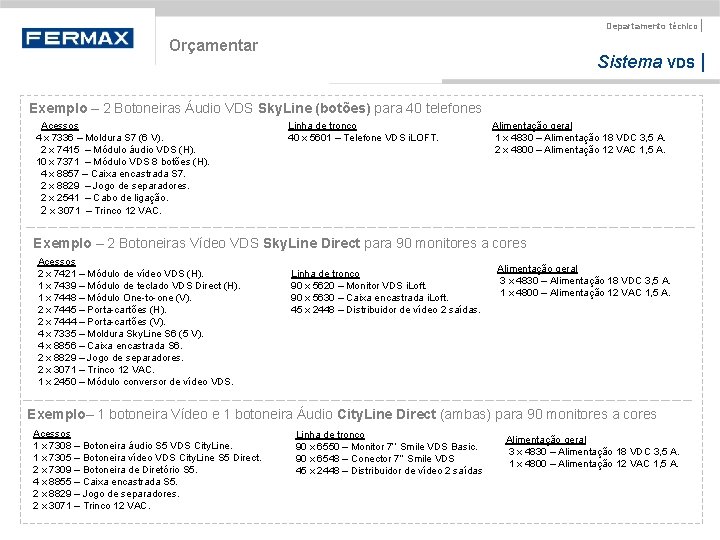720x540 pixels.
Task: Click '2 x 7421 – Módulo de vídeo VDS (H)'
Action: tap(121, 274)
